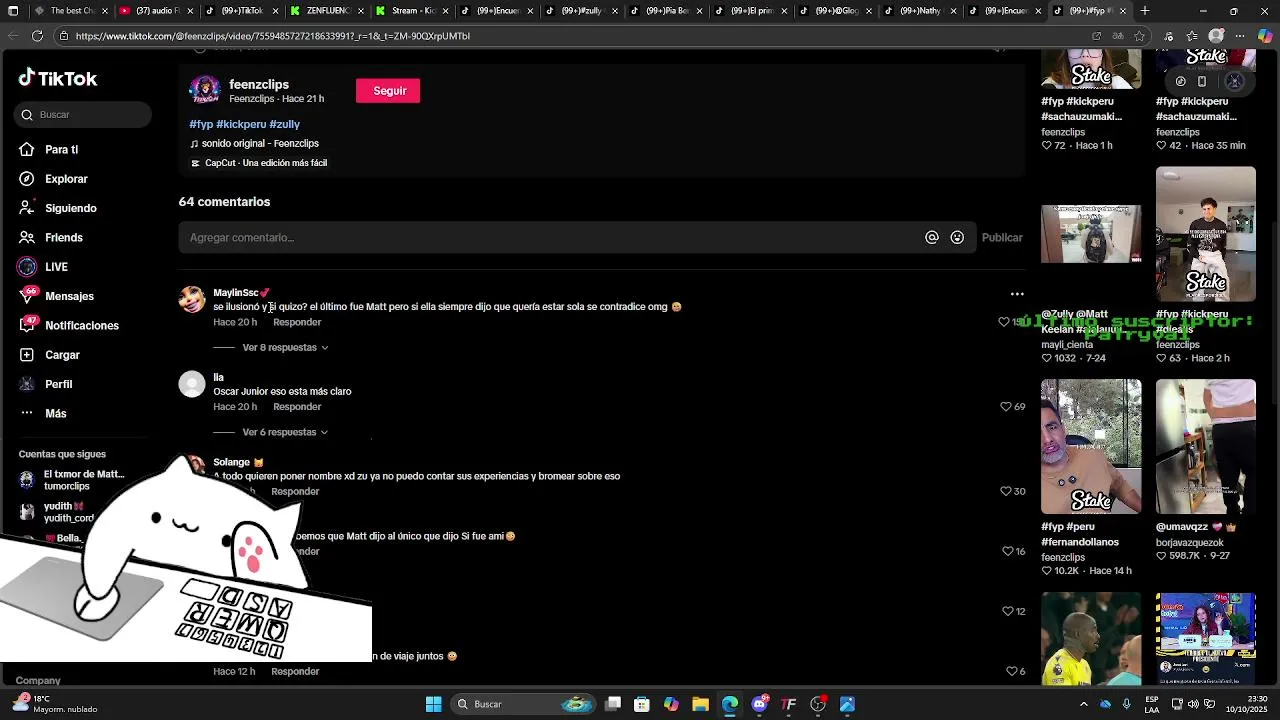This screenshot has width=1280, height=720.
Task: Switch to the (99+)Nathy tab
Action: tap(920, 11)
